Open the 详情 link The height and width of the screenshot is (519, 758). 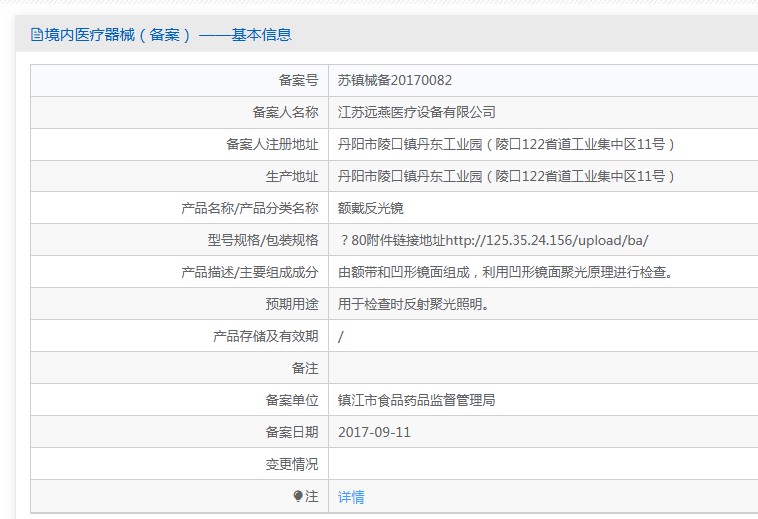coord(351,497)
